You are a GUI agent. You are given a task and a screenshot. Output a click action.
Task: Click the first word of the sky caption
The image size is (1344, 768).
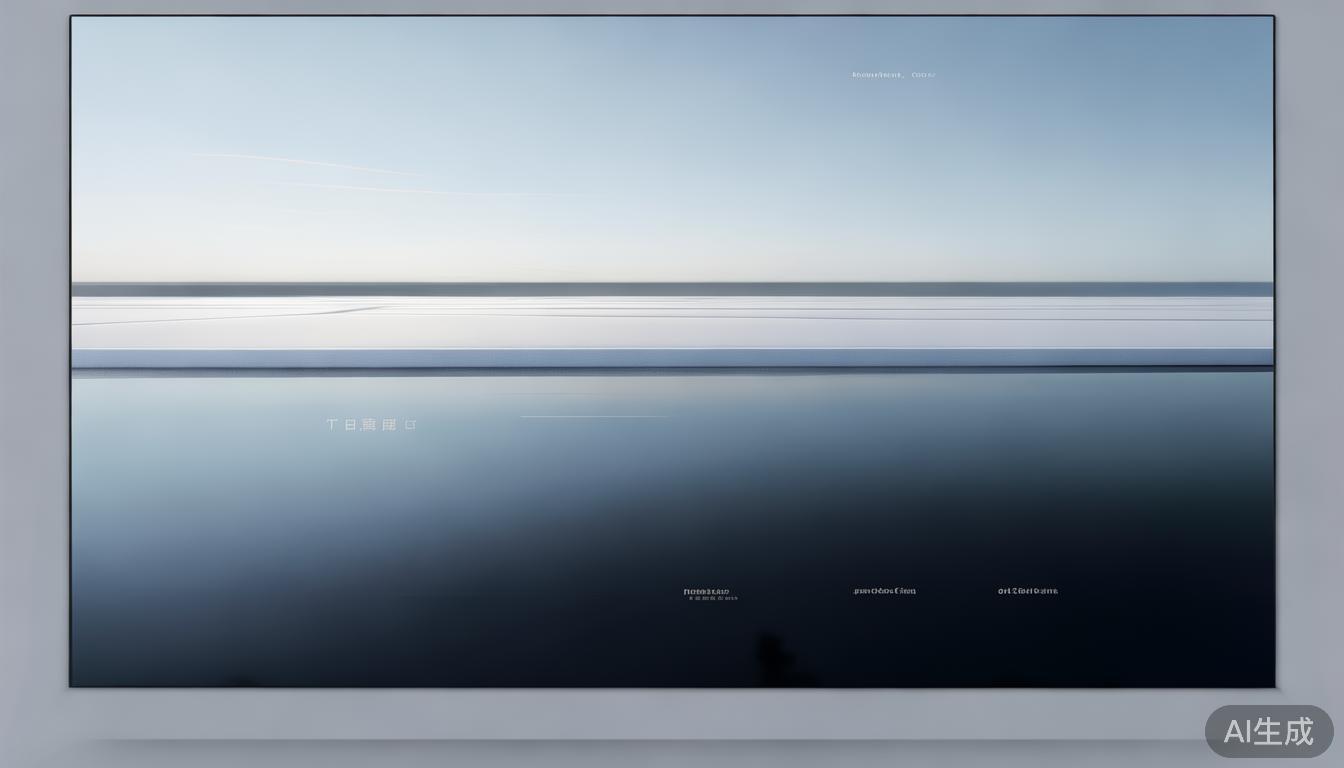[x=877, y=75]
